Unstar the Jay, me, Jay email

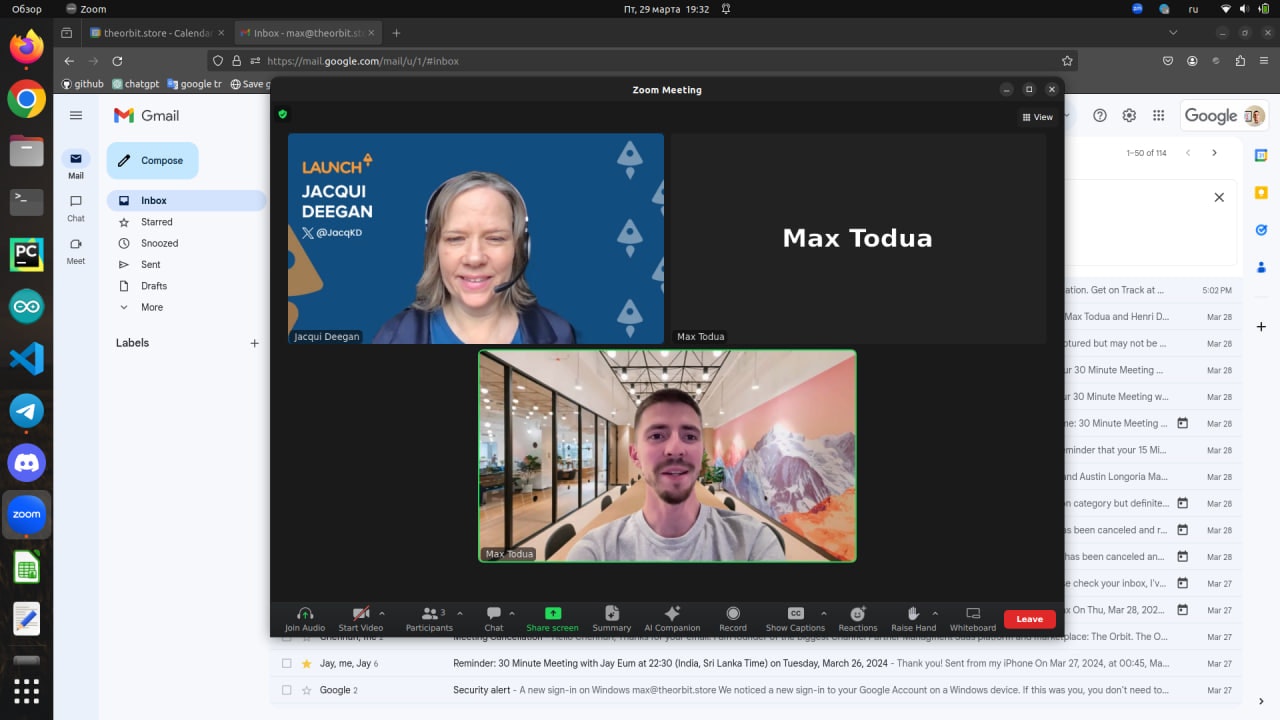(307, 663)
